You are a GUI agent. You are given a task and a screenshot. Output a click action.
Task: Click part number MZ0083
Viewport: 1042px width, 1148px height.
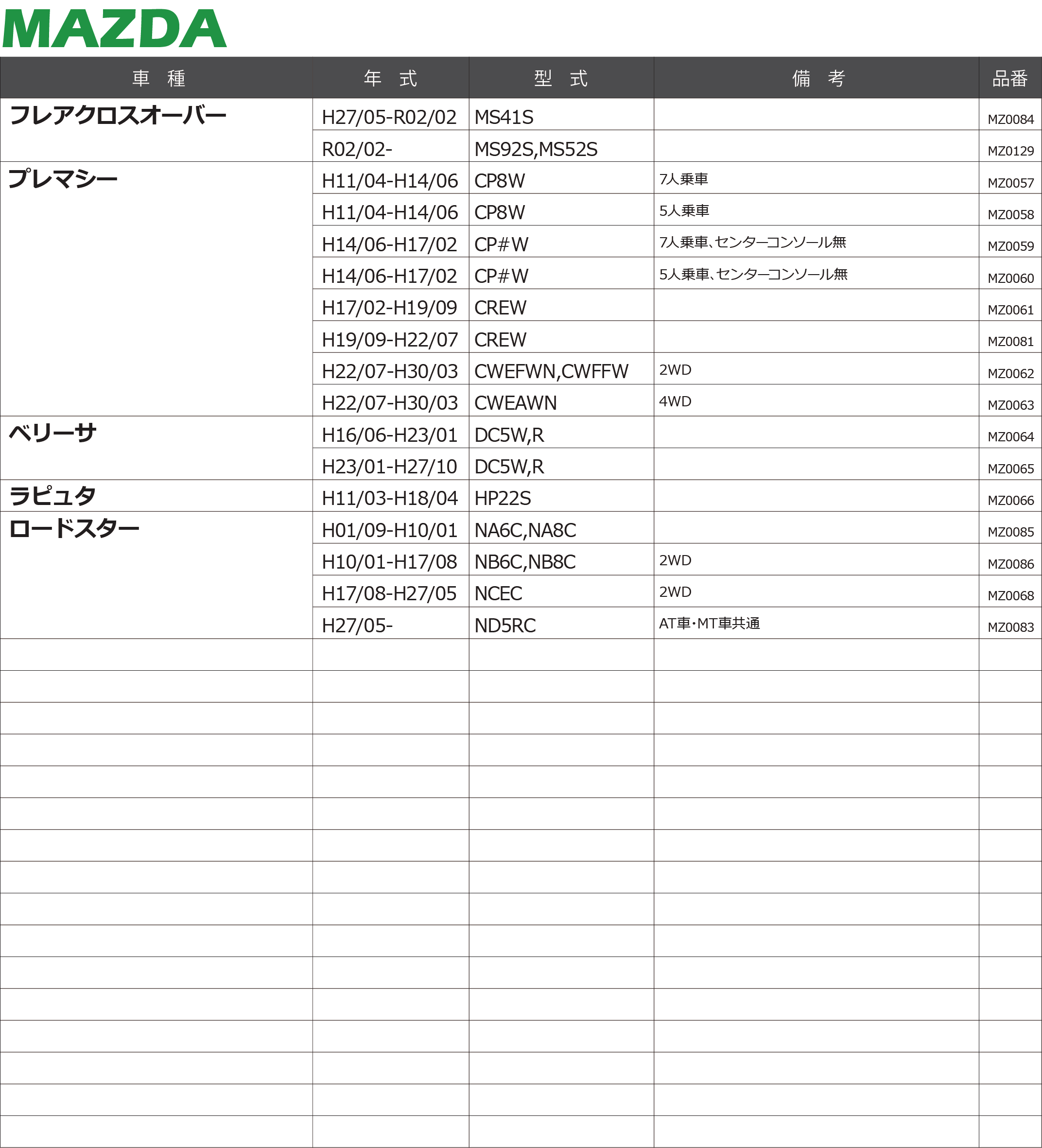(1010, 627)
